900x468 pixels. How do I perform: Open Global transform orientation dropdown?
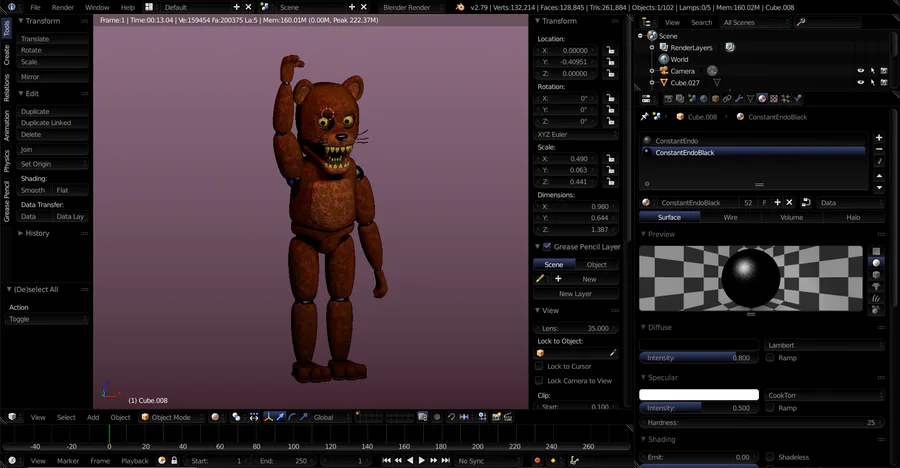[332, 417]
